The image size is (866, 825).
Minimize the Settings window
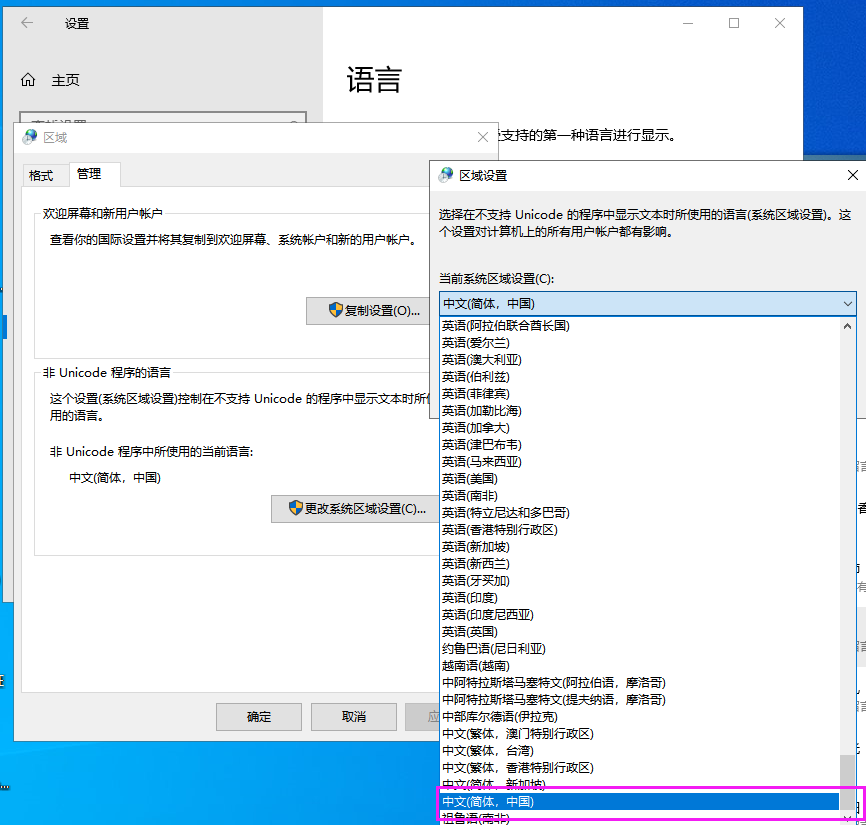(687, 23)
